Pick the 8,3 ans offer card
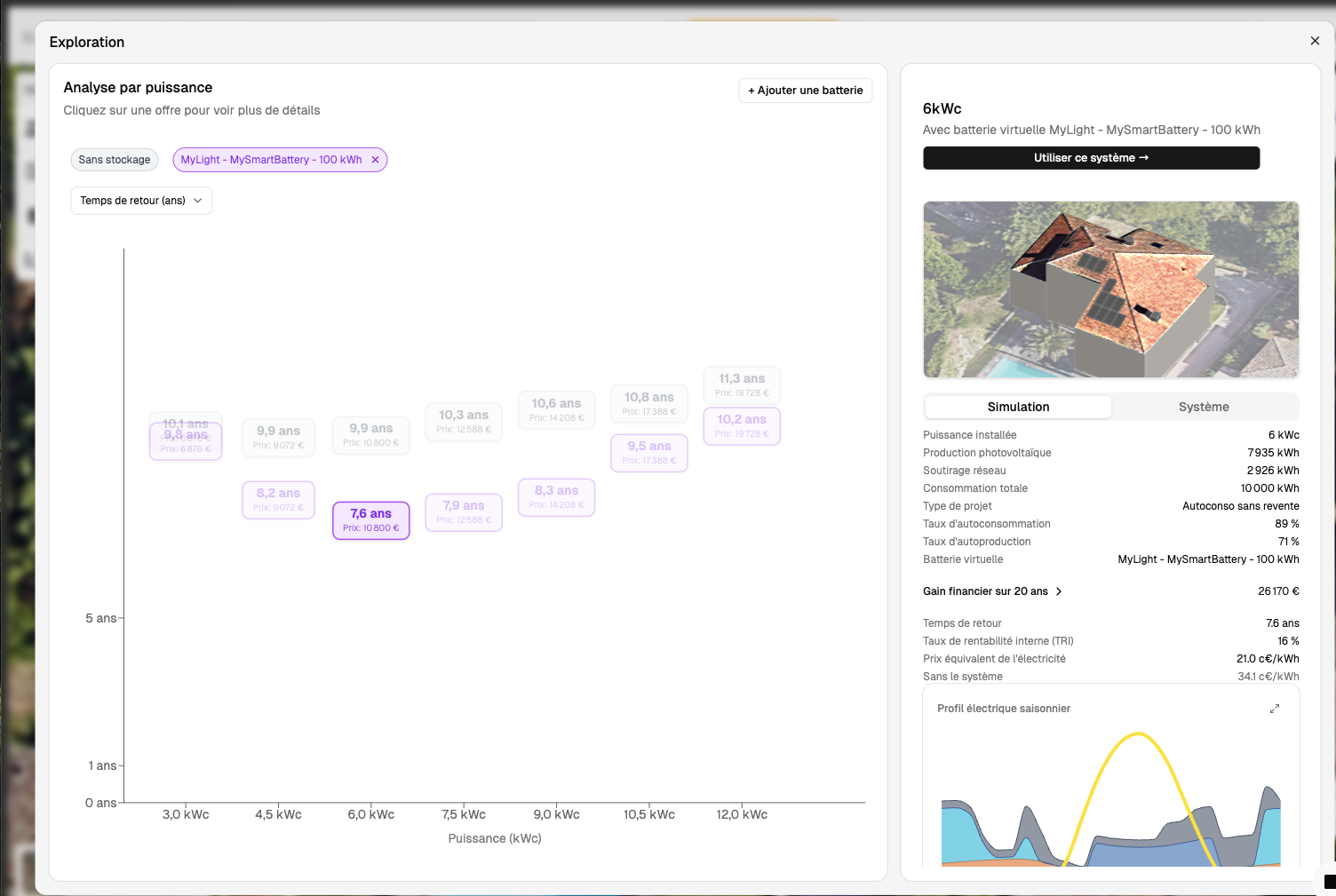 (556, 497)
